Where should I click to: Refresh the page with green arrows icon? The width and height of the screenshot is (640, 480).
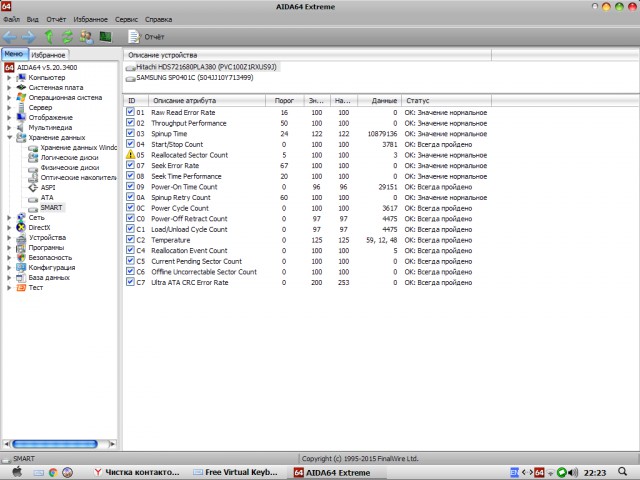coord(67,37)
